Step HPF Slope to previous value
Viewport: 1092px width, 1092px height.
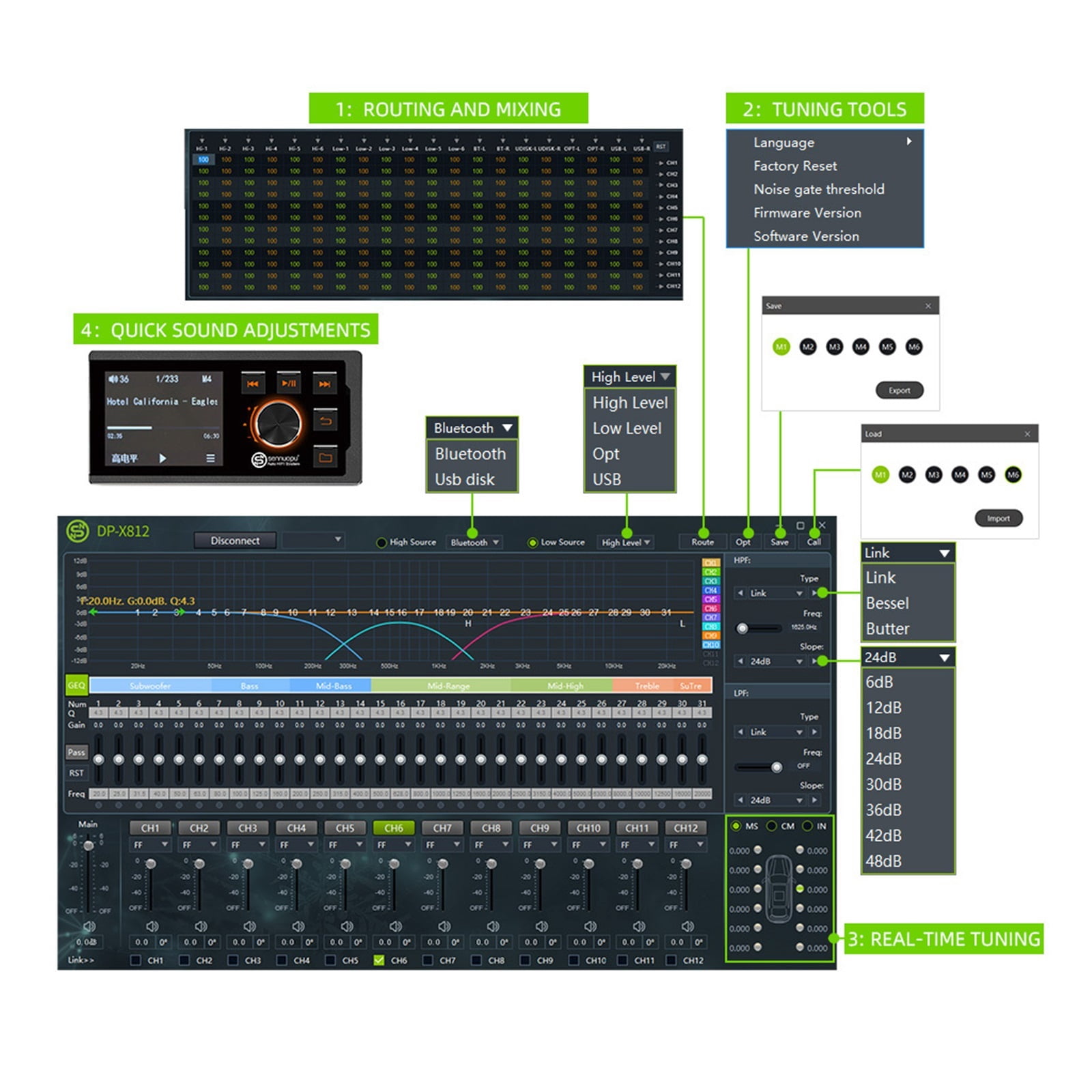741,661
